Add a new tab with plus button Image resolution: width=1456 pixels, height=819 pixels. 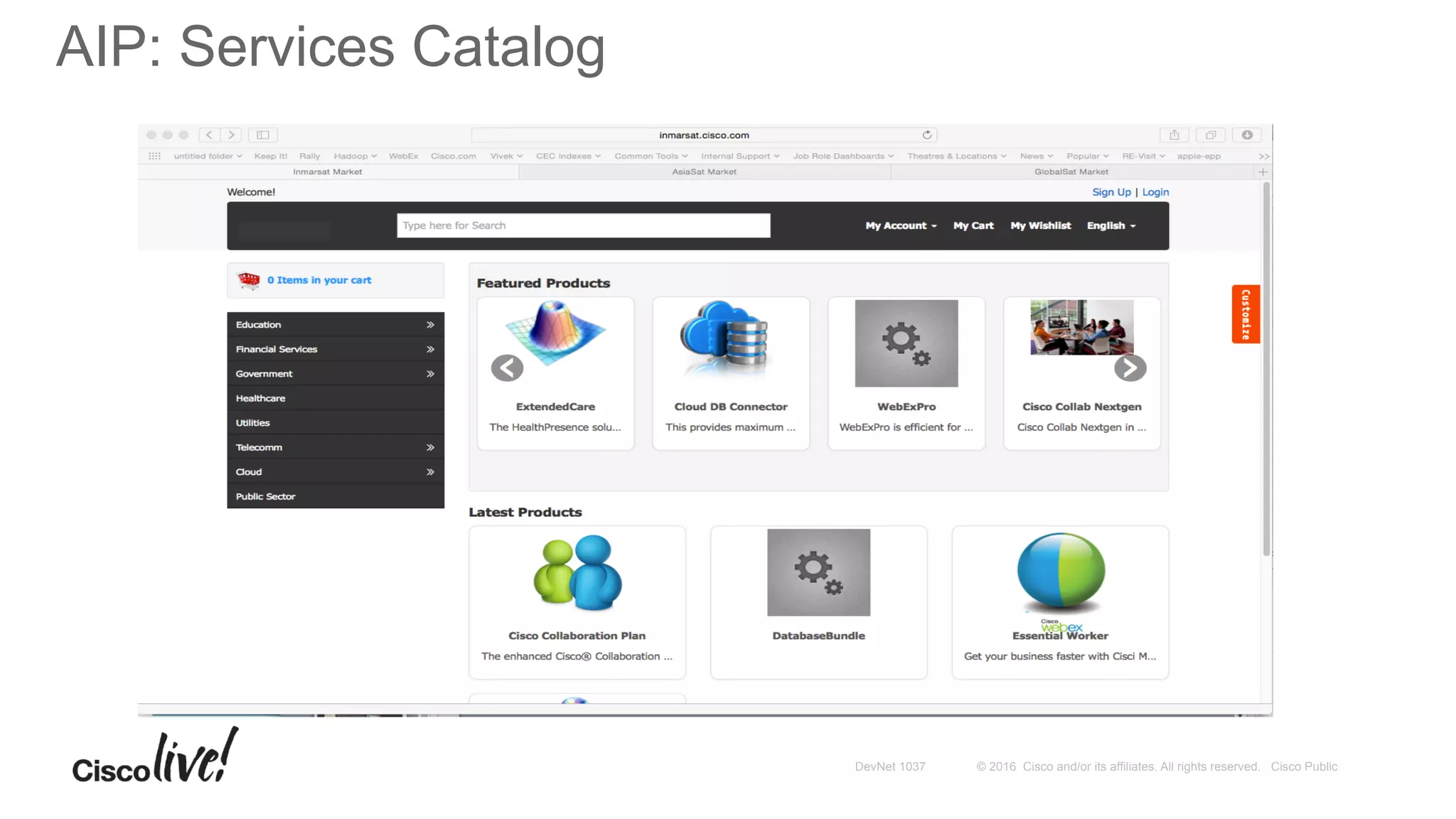[x=1263, y=172]
